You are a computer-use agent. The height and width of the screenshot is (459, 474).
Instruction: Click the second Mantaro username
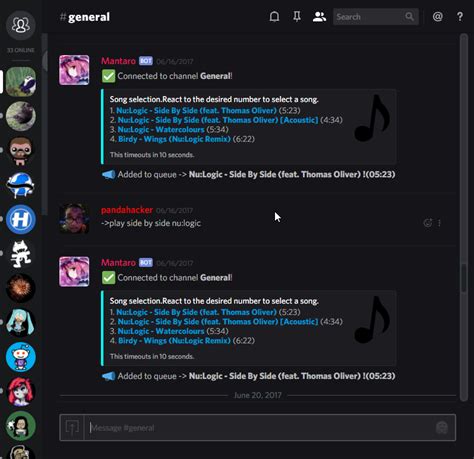tap(118, 263)
